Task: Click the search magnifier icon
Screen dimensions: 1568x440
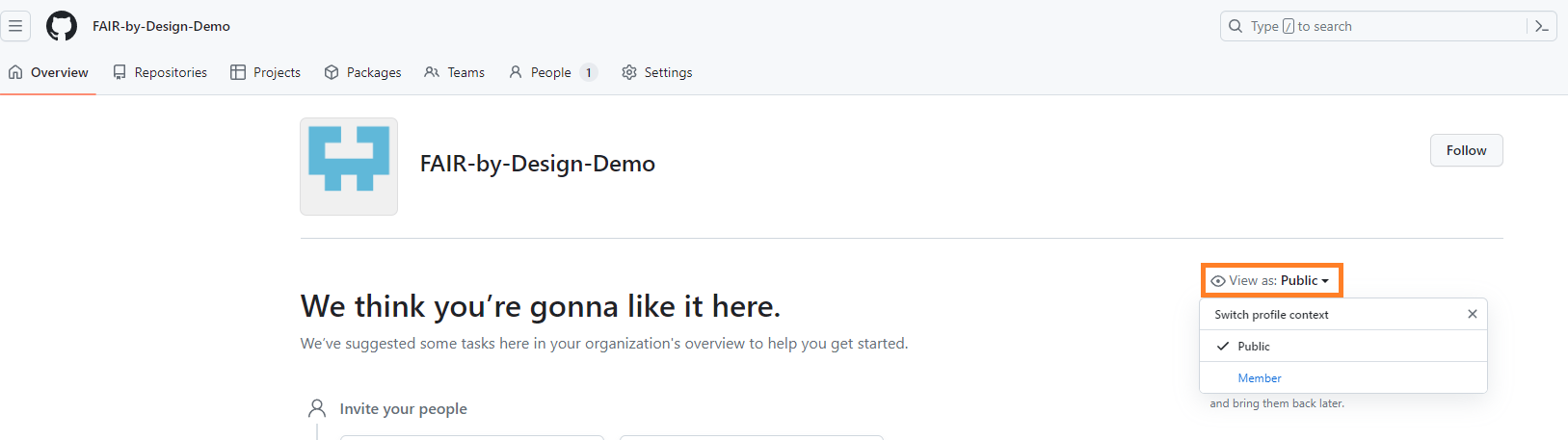Action: point(1236,26)
